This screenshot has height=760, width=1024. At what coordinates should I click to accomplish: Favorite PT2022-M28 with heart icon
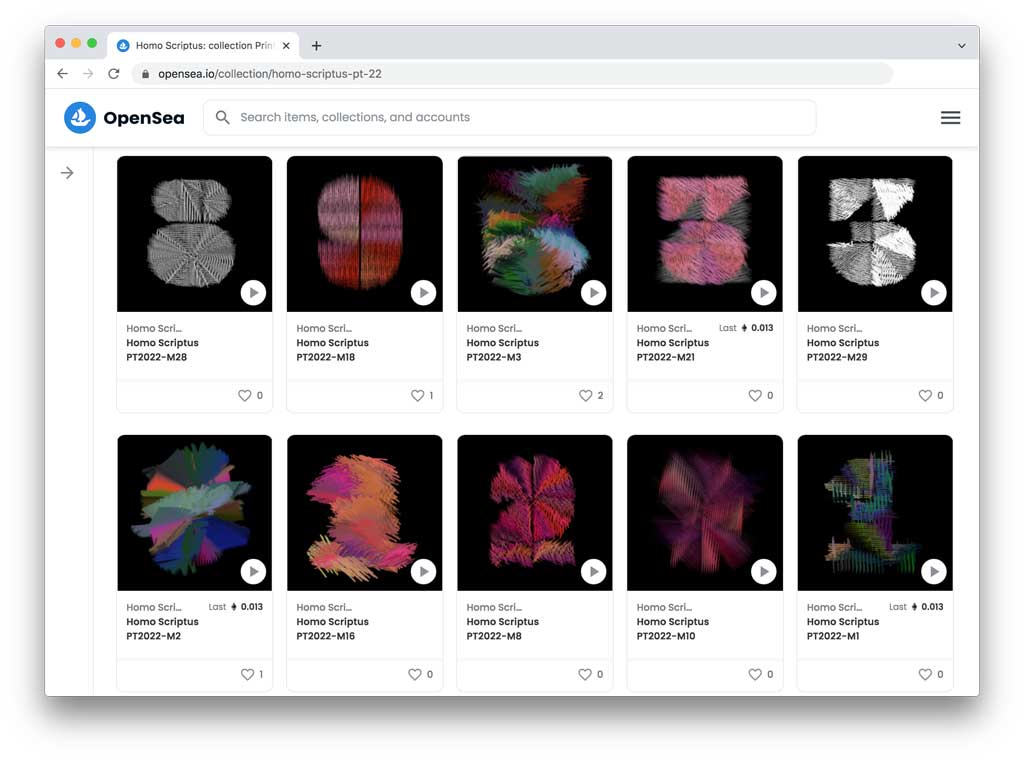tap(244, 395)
